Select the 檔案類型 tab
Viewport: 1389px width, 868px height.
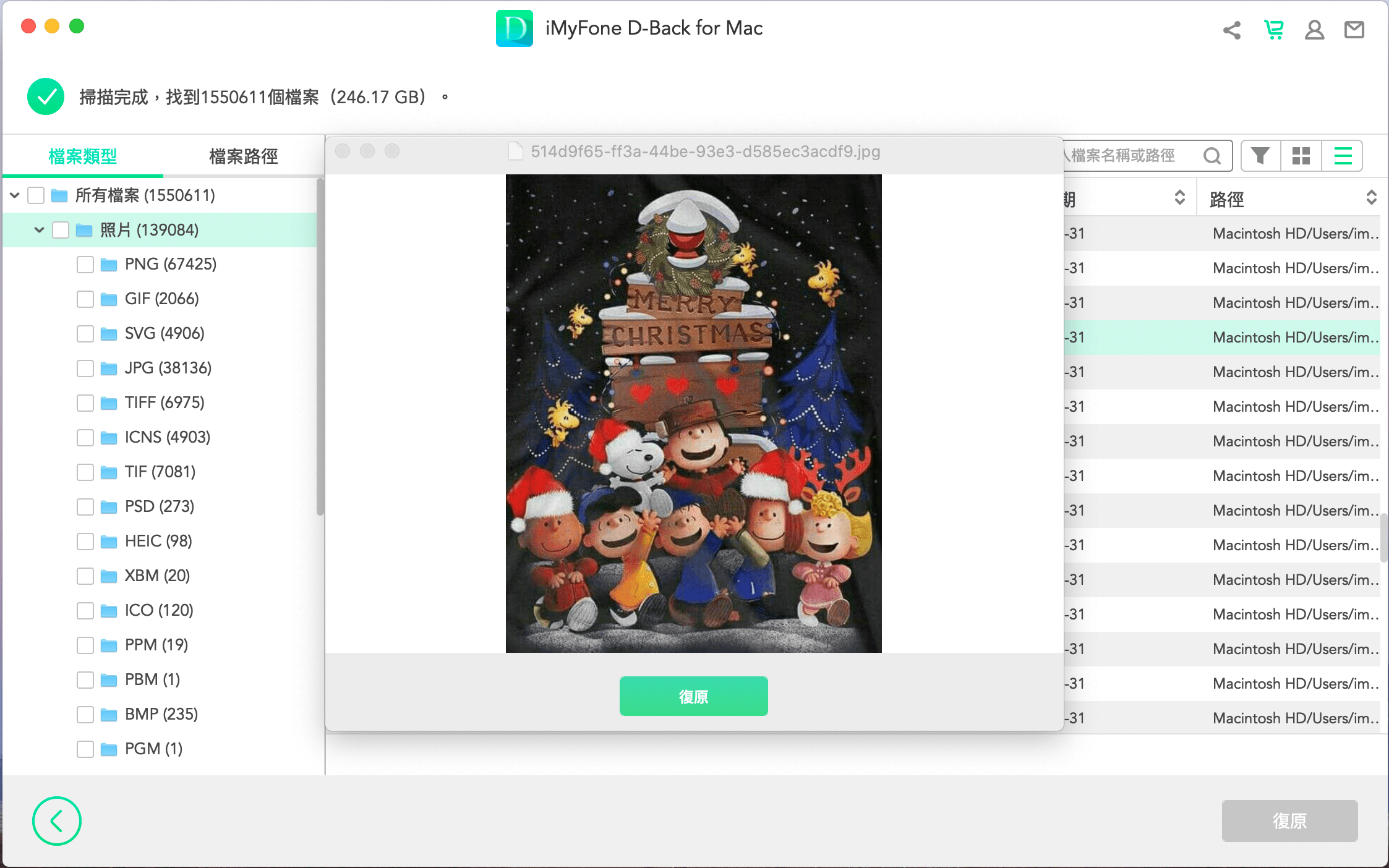(82, 156)
